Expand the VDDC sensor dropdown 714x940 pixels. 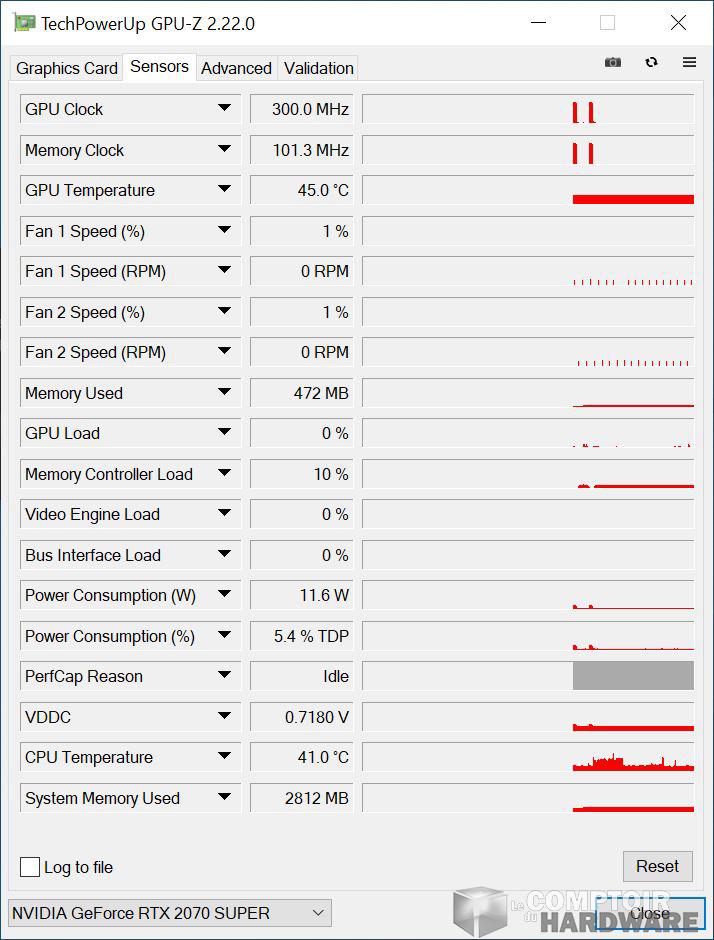[x=227, y=717]
